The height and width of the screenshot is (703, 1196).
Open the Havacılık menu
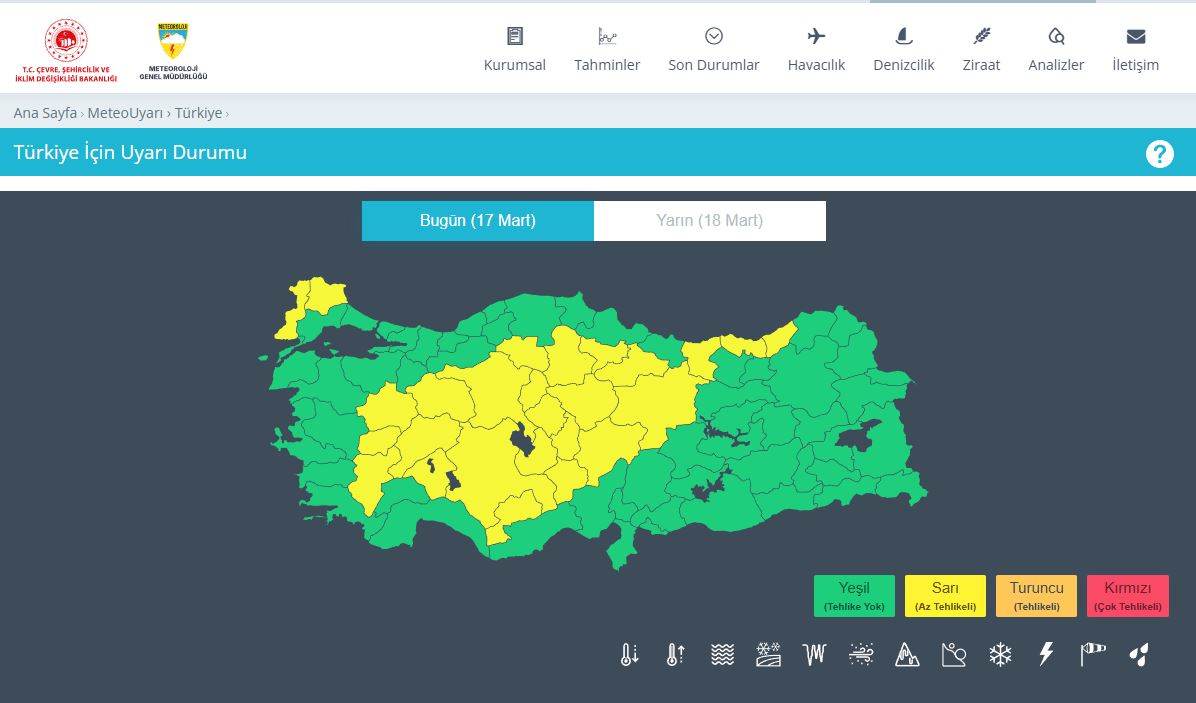[x=816, y=49]
